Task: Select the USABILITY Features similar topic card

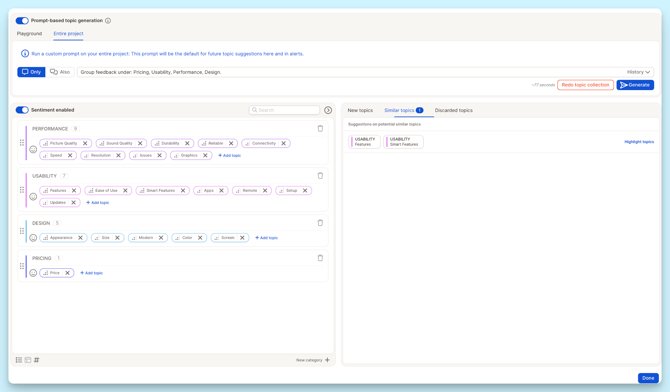Action: (364, 142)
